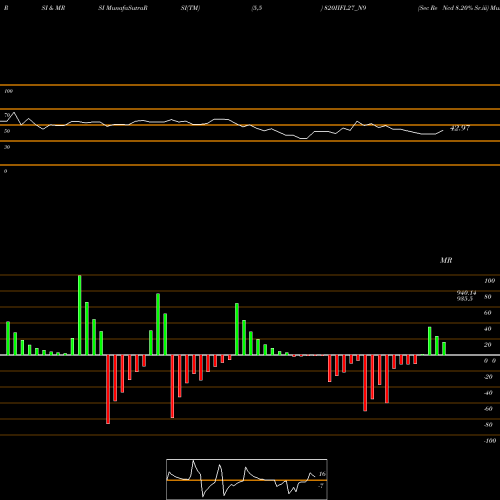Click the RSI axis label 70
This screenshot has width=500, height=500.
coord(7,115)
